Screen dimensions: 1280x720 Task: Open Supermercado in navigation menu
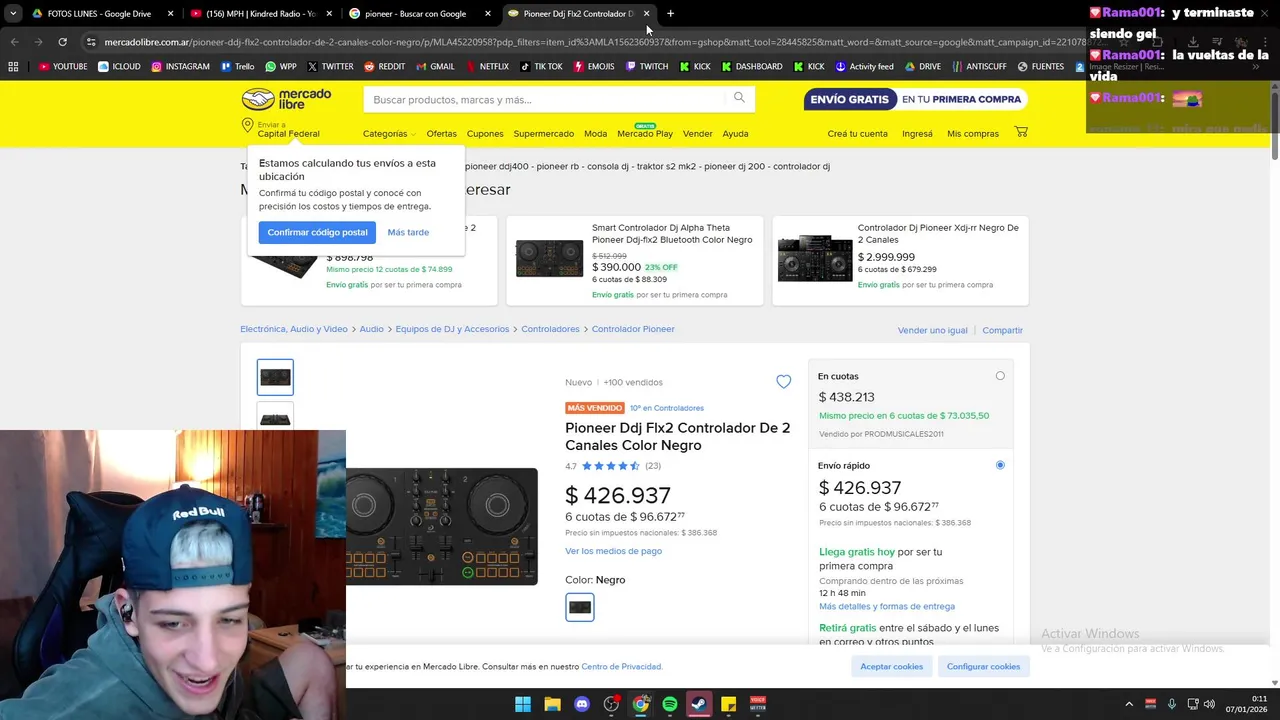pyautogui.click(x=544, y=134)
